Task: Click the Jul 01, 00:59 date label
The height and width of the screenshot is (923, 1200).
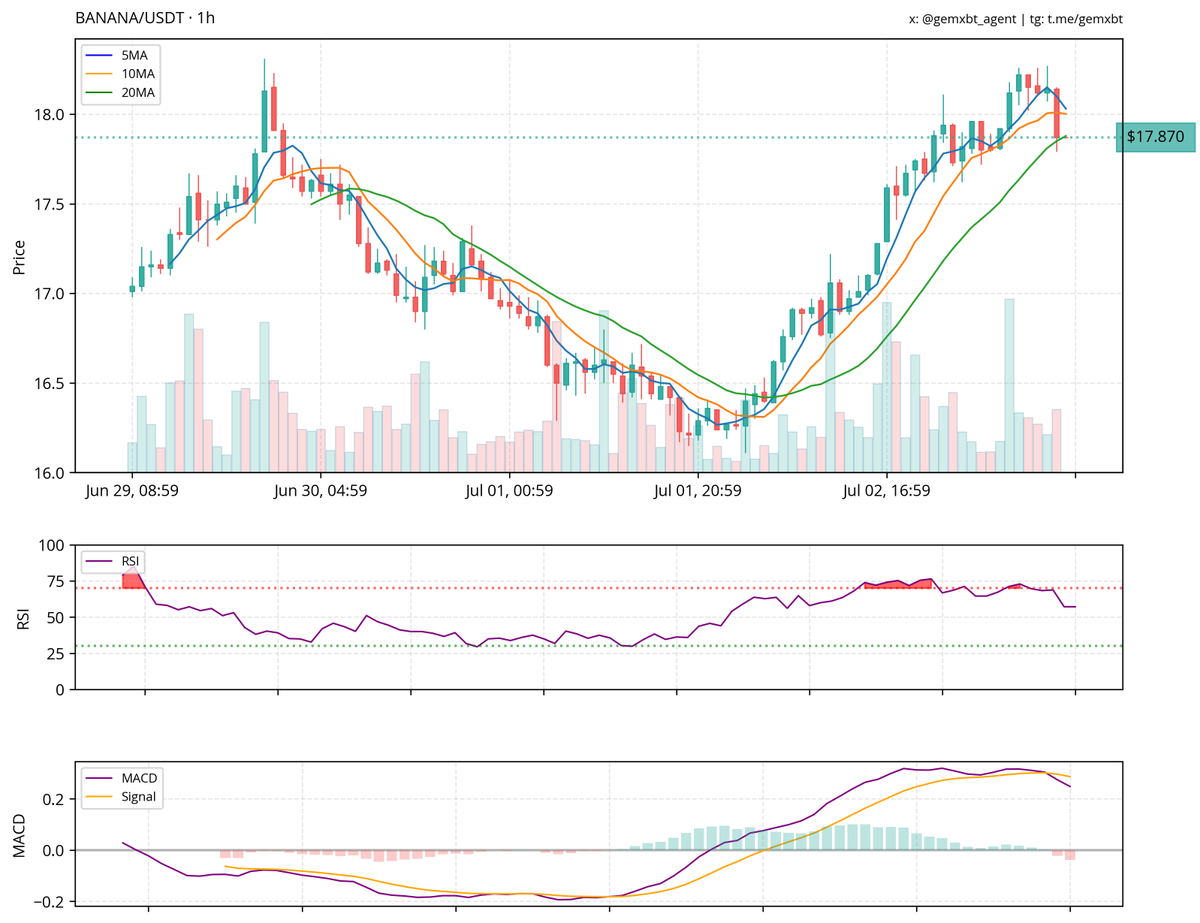Action: pyautogui.click(x=509, y=490)
